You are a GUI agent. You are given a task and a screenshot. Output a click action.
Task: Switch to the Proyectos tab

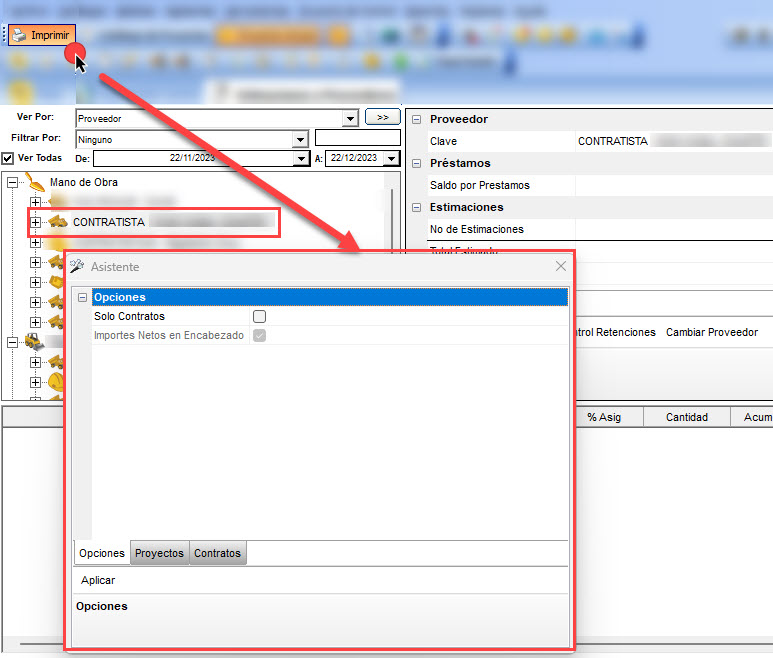(x=159, y=553)
